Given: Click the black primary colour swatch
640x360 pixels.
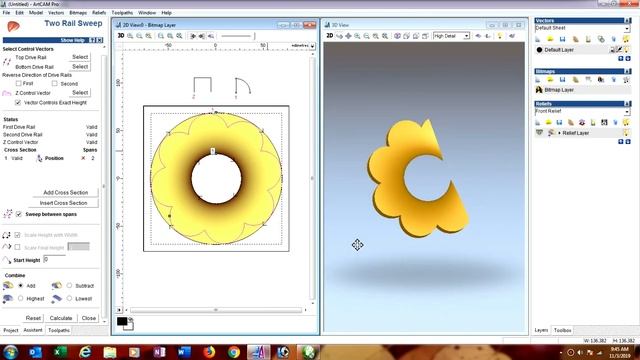Looking at the screenshot, I should click(x=122, y=321).
